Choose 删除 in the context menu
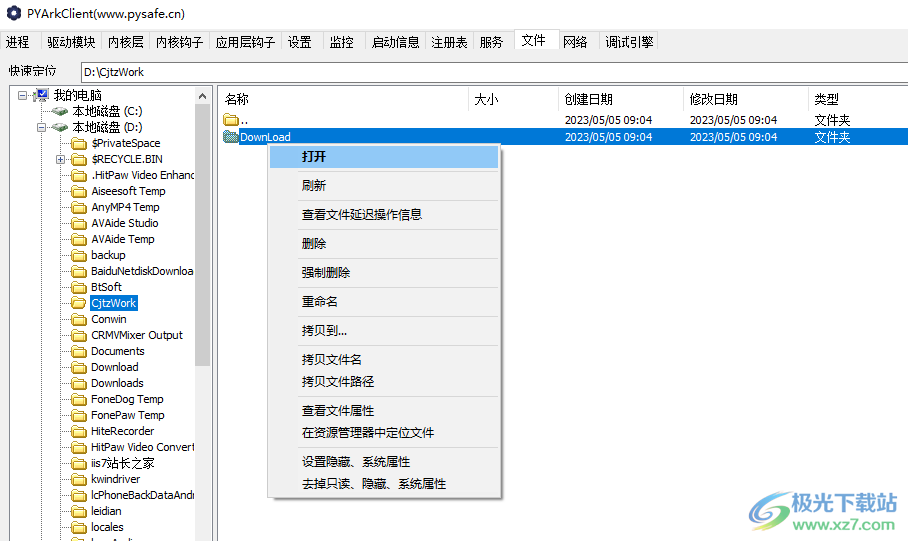 click(x=384, y=244)
